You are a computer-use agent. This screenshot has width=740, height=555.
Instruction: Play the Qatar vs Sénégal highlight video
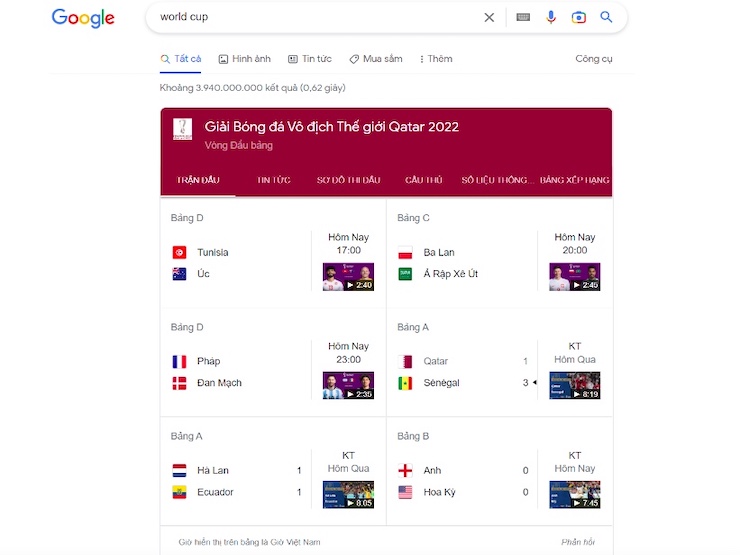(x=574, y=385)
